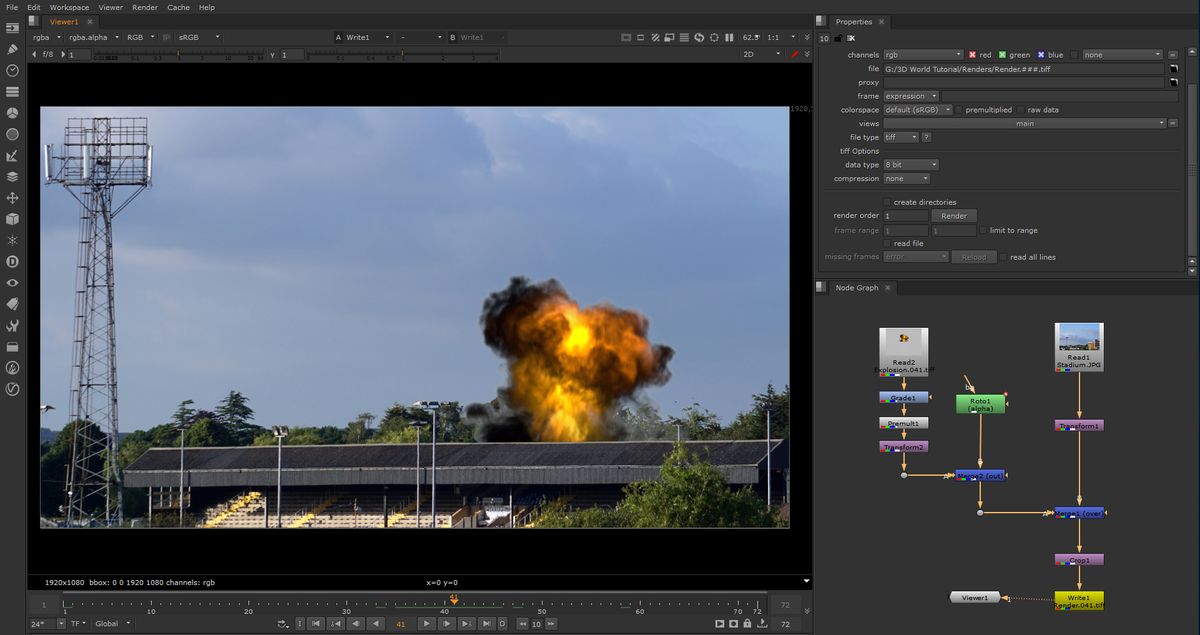
Task: Click the playhead marker at frame 41
Action: point(454,598)
